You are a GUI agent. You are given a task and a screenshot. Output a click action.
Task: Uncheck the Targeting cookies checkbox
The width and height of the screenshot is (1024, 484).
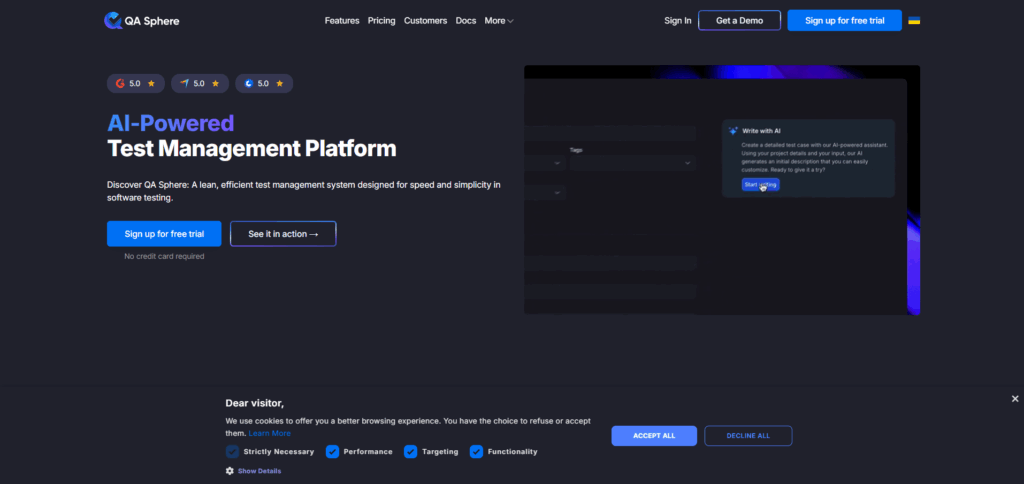point(410,451)
